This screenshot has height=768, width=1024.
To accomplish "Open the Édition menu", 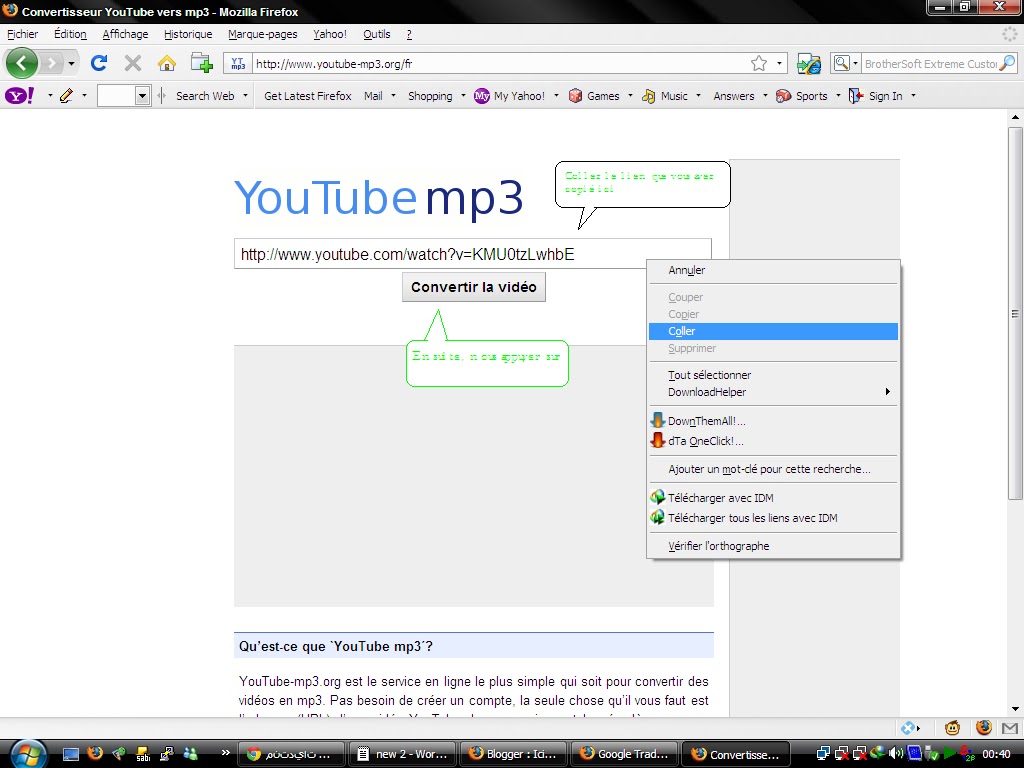I will pos(70,34).
